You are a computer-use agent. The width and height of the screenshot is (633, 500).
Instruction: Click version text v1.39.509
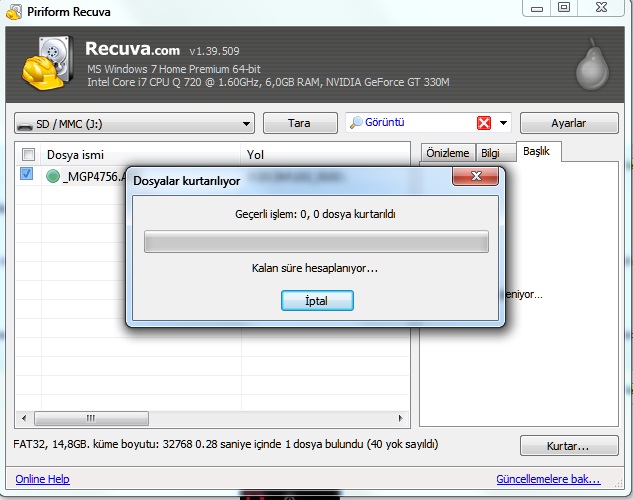point(214,51)
